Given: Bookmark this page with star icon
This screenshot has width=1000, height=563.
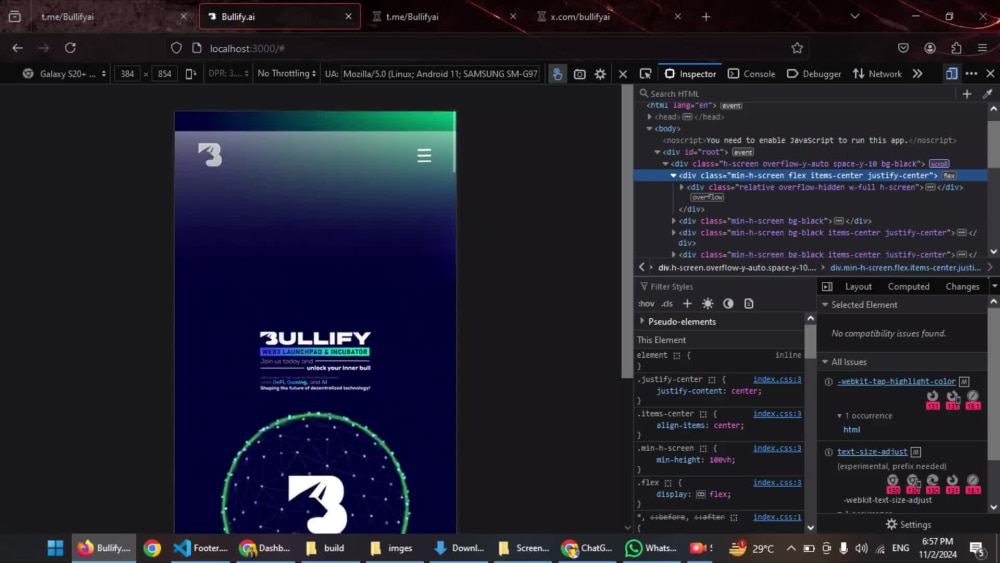Looking at the screenshot, I should tap(797, 48).
